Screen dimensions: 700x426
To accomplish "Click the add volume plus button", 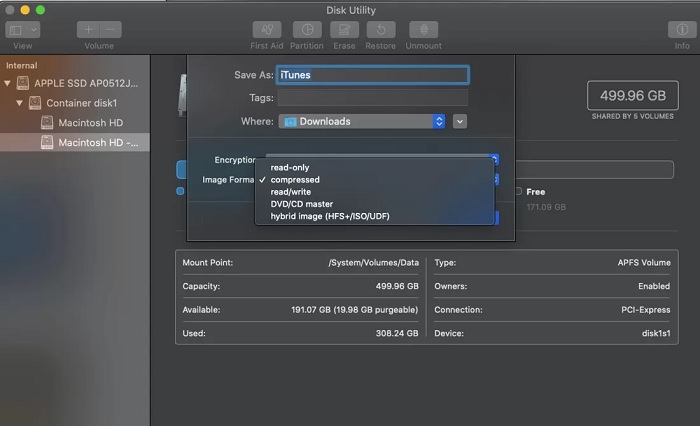I will click(89, 30).
